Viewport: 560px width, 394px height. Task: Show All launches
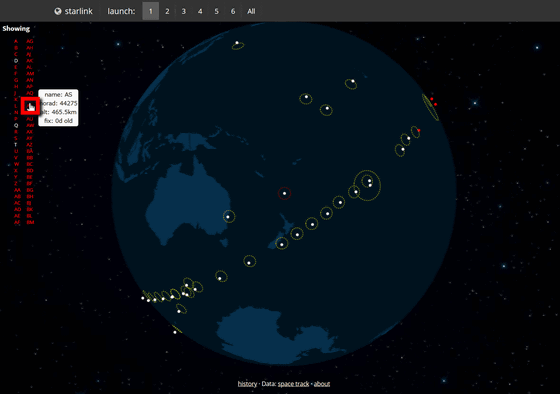251,11
